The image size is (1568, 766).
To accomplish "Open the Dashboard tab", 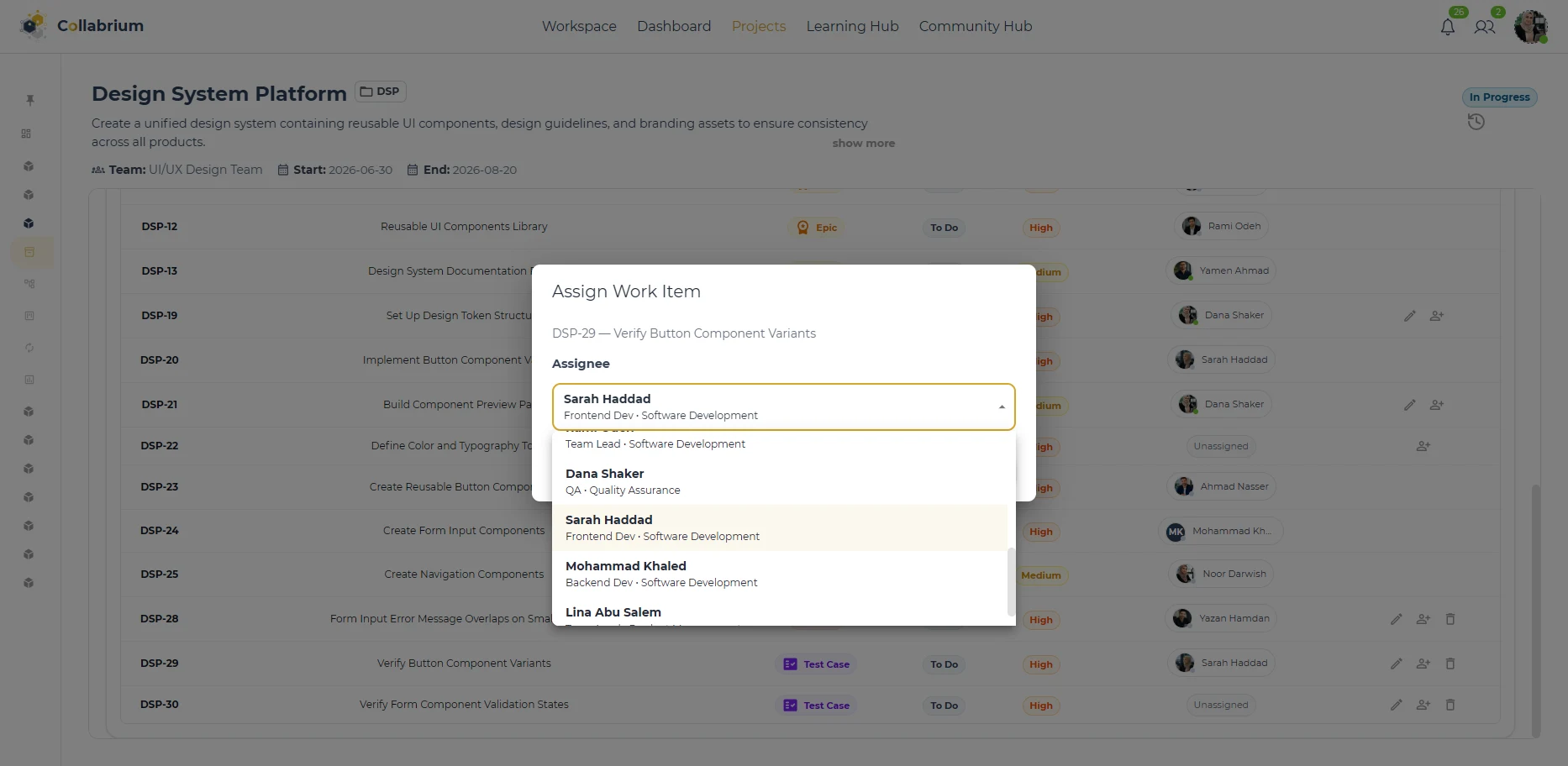I will 674,26.
